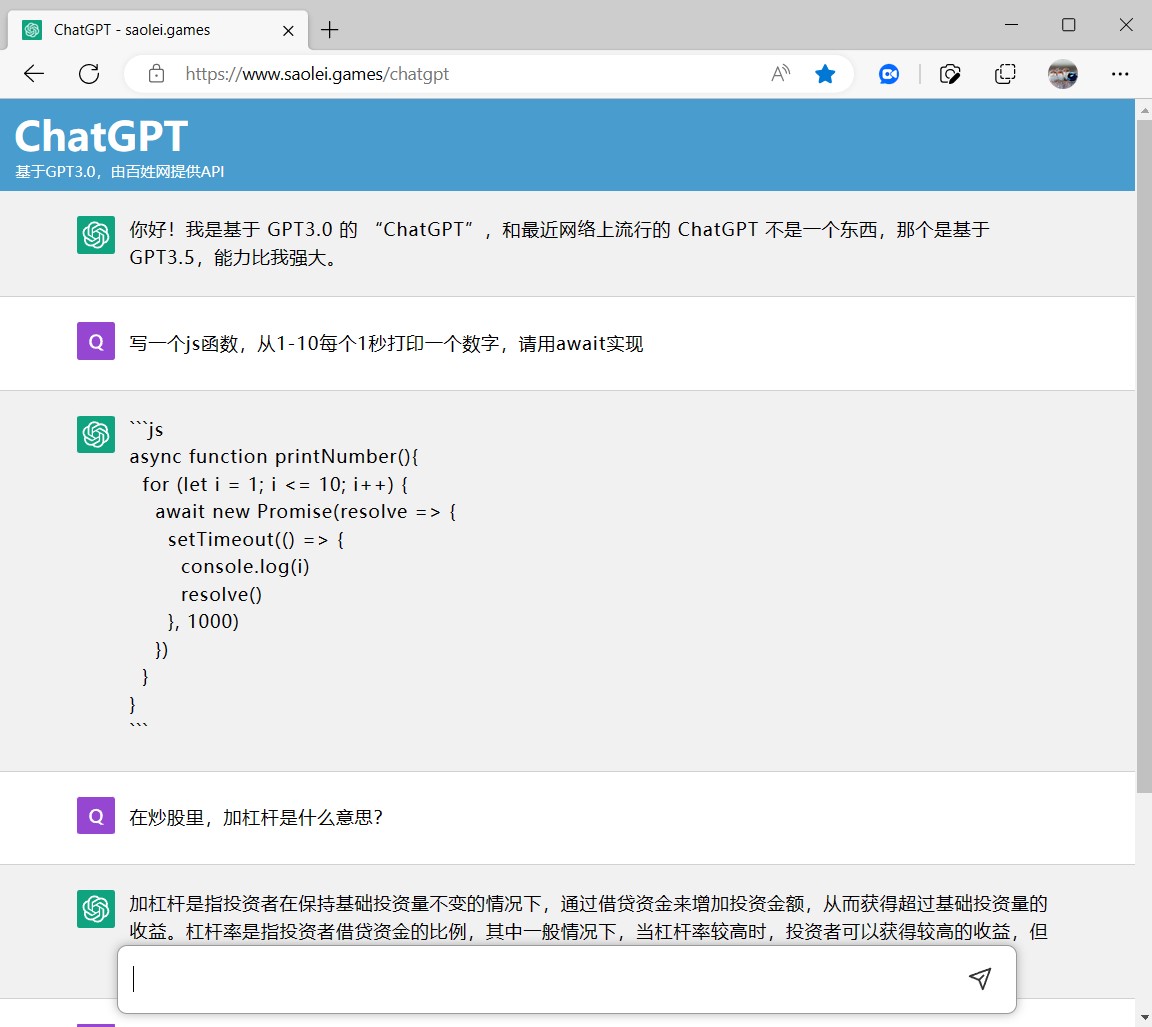Screen dimensions: 1152x1027
Task: Click the scrollbar down arrow
Action: pyautogui.click(x=1144, y=1018)
